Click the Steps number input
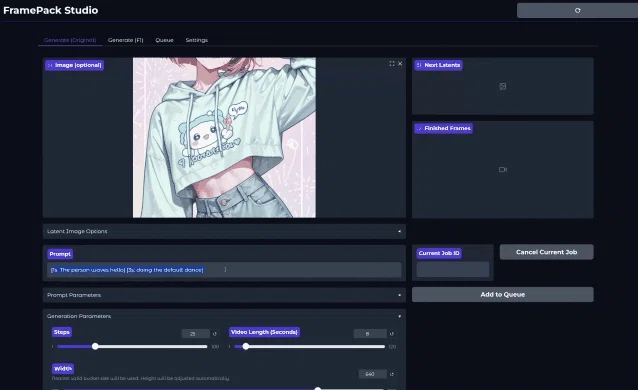638x390 pixels. tap(196, 334)
